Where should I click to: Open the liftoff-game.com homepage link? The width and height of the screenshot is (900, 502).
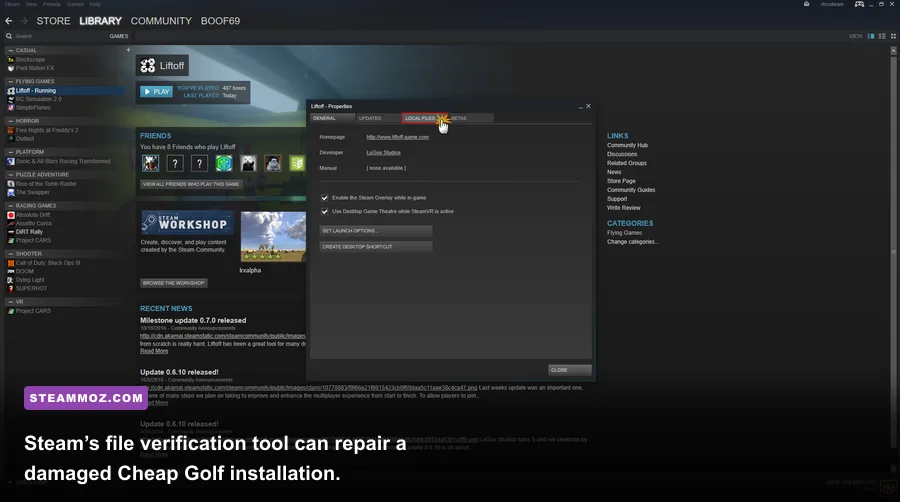pyautogui.click(x=397, y=137)
